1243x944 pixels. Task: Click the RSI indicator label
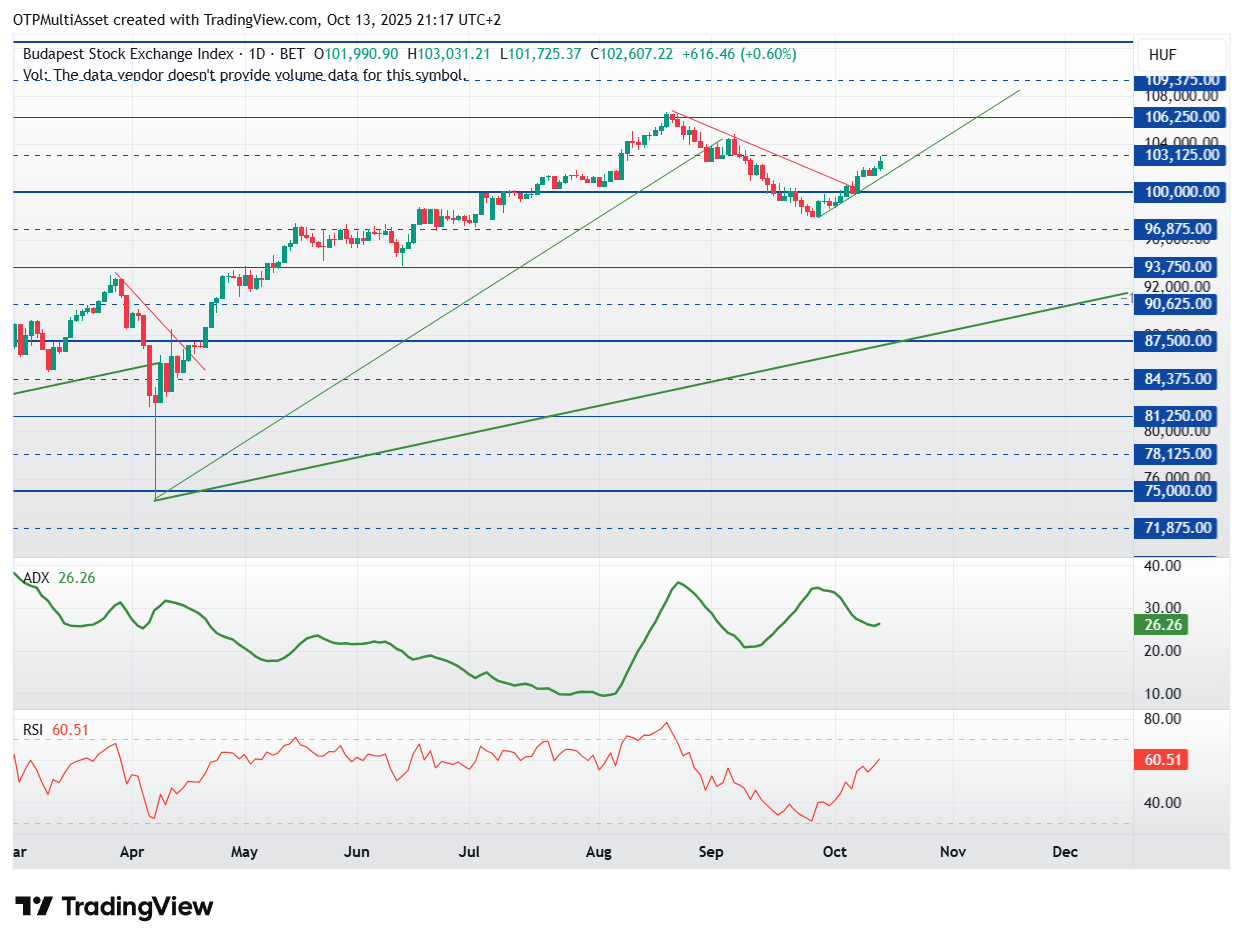click(33, 730)
